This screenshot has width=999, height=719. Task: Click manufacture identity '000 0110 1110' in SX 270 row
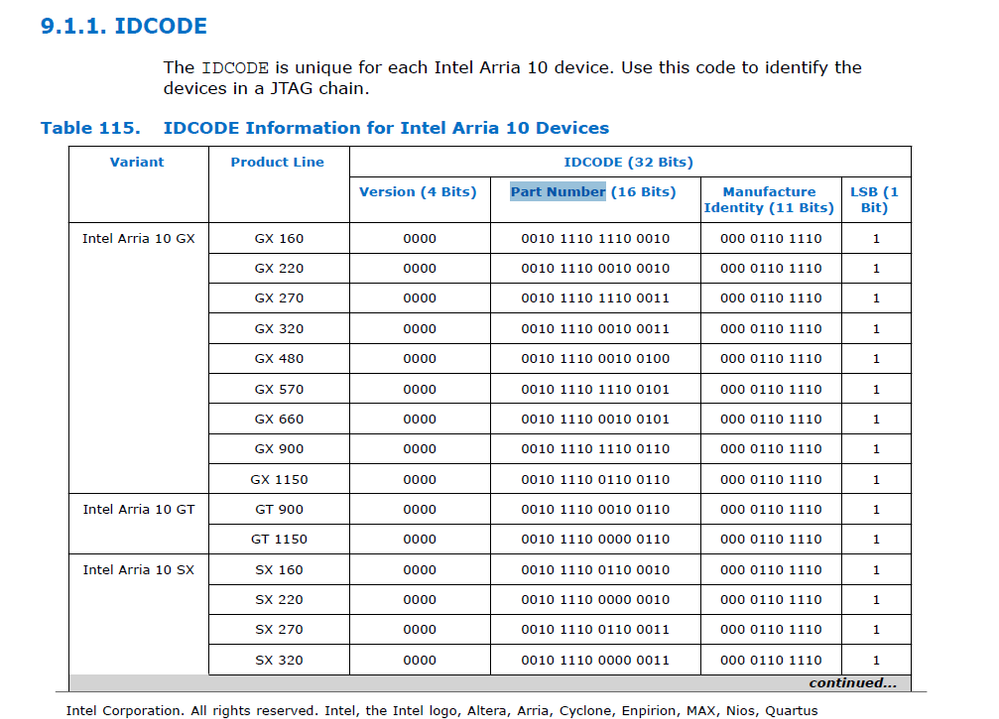(x=771, y=629)
